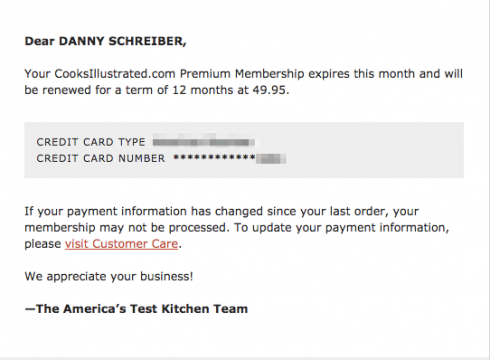Select the "CREDIT CARD TYPE" label
Screen dimensions: 490x360
[x=91, y=142]
